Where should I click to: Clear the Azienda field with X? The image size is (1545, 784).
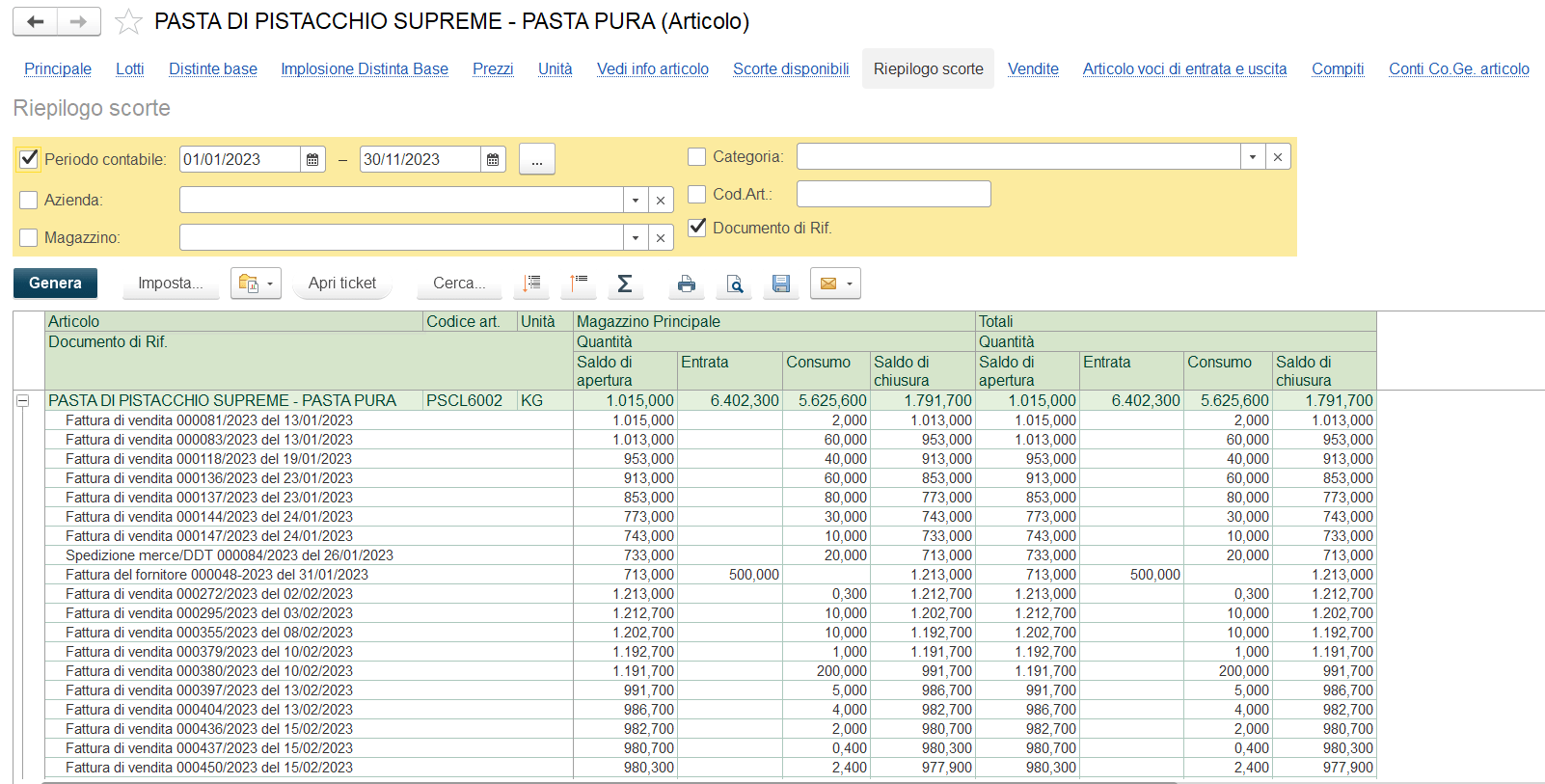click(x=661, y=200)
